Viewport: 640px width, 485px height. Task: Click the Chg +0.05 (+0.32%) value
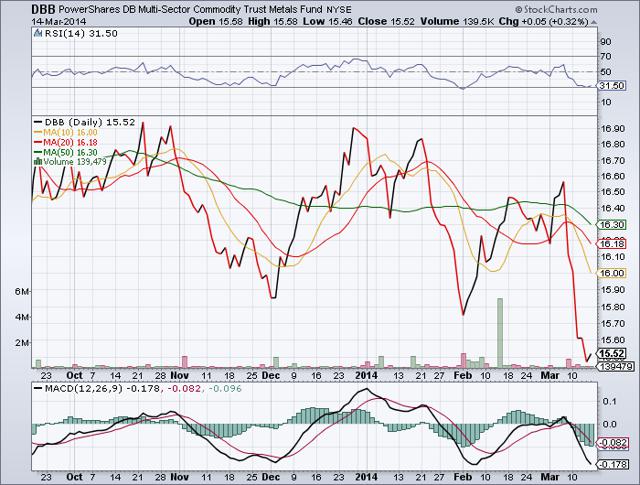tap(543, 22)
